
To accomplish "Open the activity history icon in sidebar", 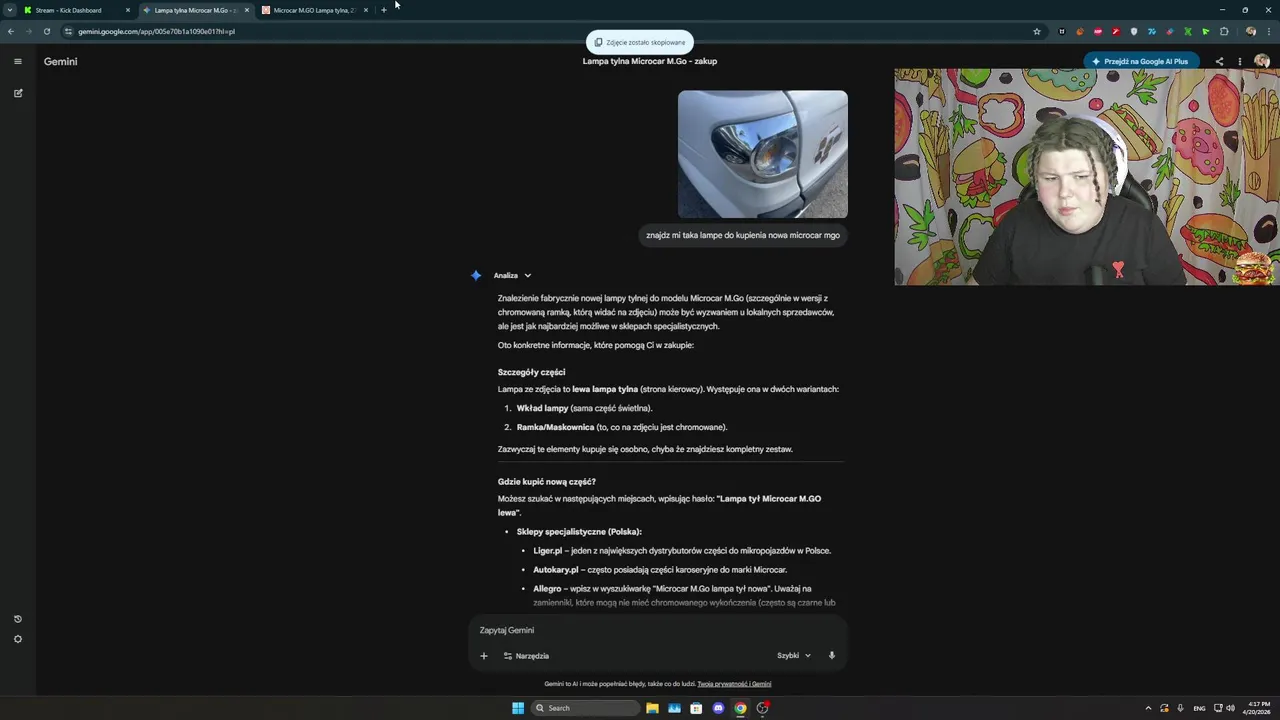I will [17, 619].
